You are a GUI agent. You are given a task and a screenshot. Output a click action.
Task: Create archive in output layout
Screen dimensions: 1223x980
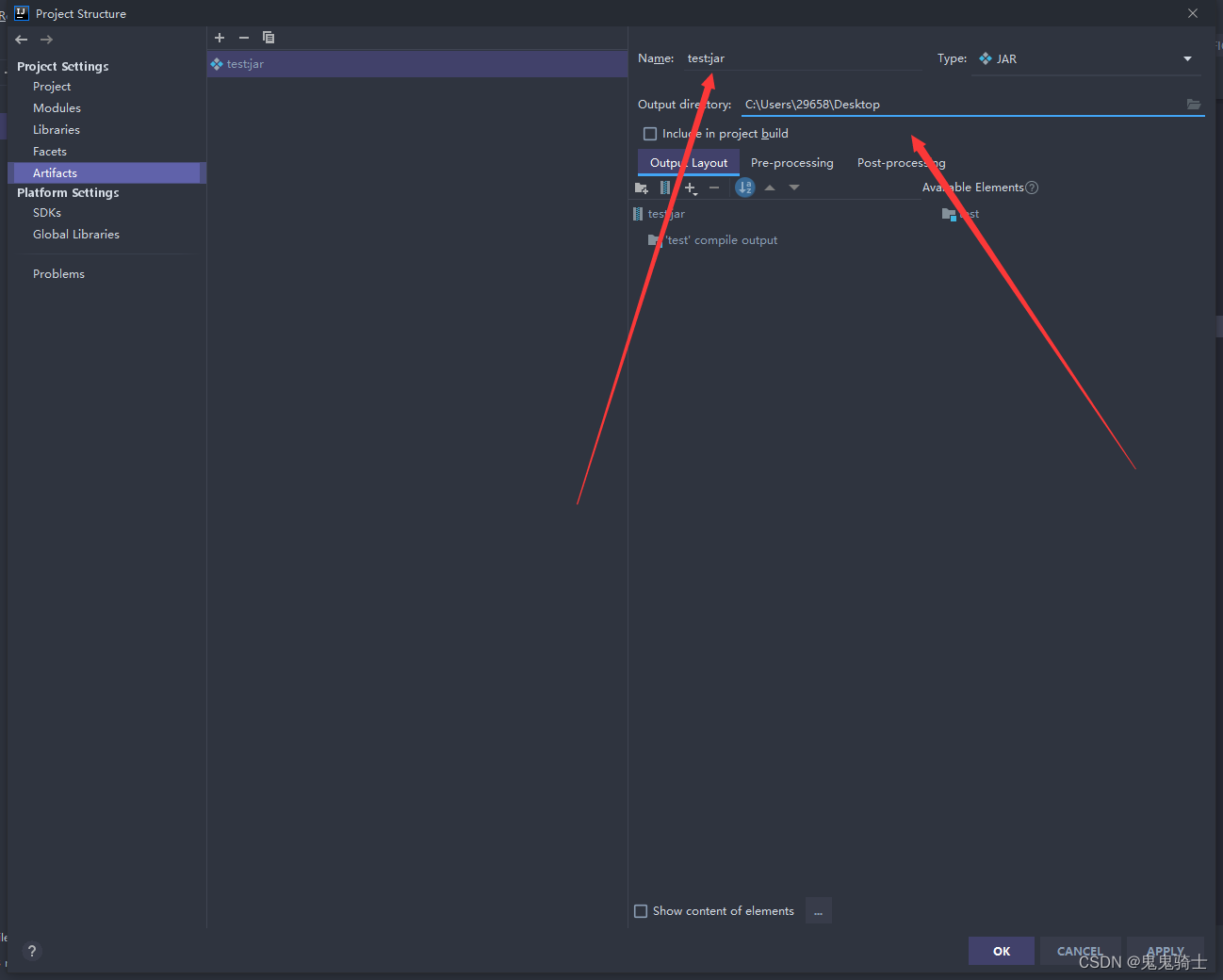665,188
